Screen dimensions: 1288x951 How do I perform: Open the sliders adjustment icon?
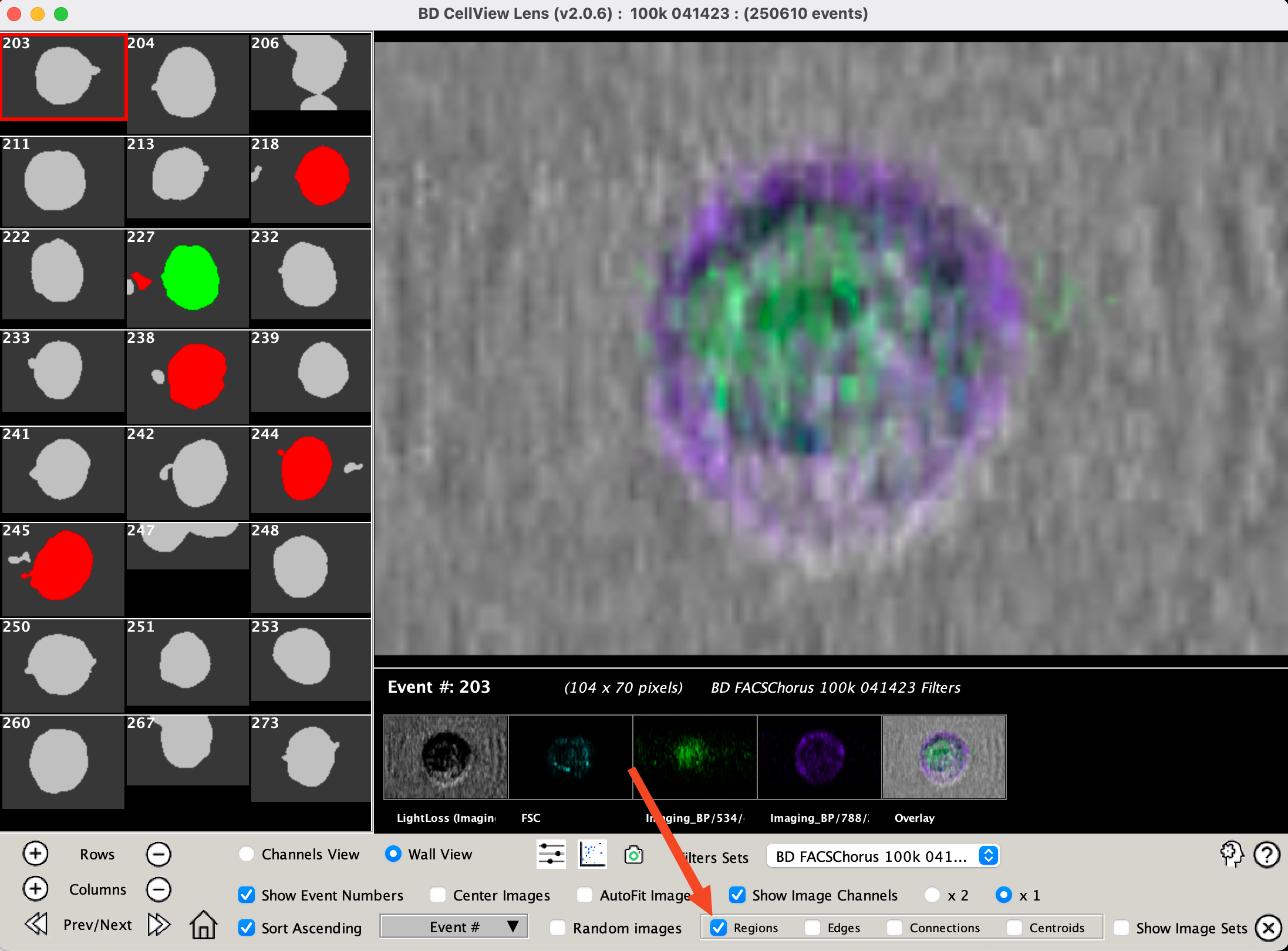pos(551,854)
